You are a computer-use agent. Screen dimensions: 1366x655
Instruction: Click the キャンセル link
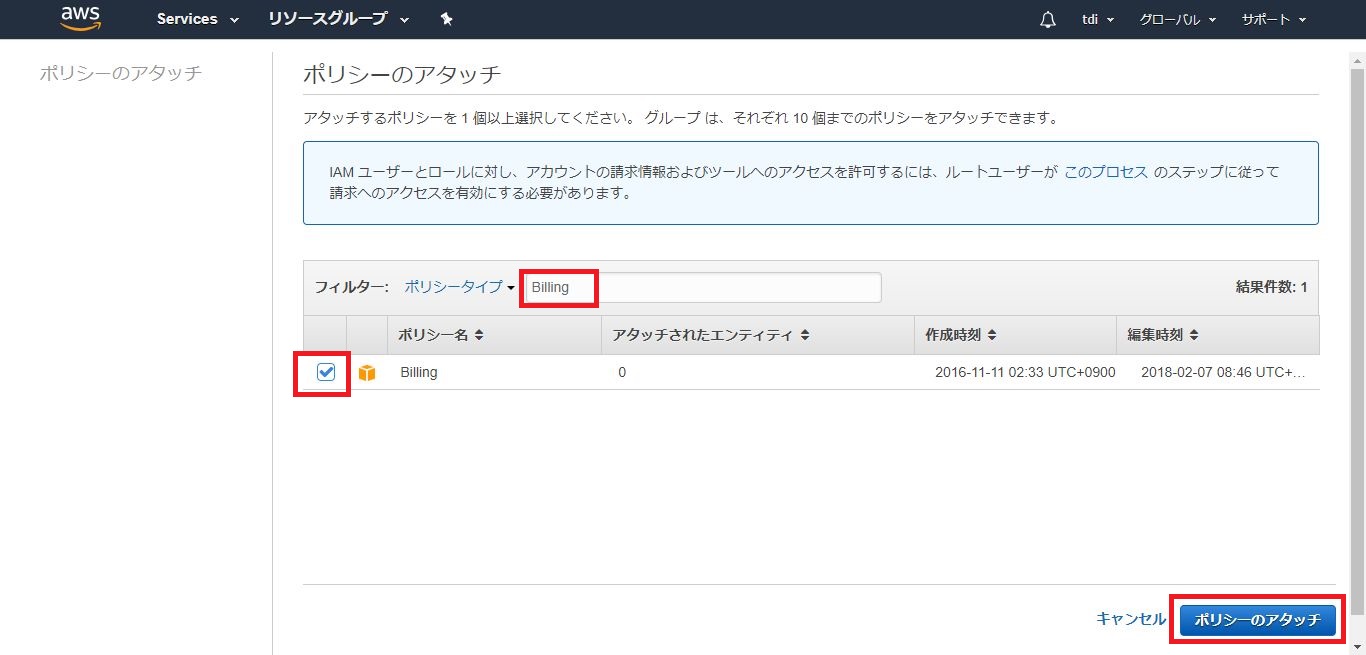point(1130,619)
